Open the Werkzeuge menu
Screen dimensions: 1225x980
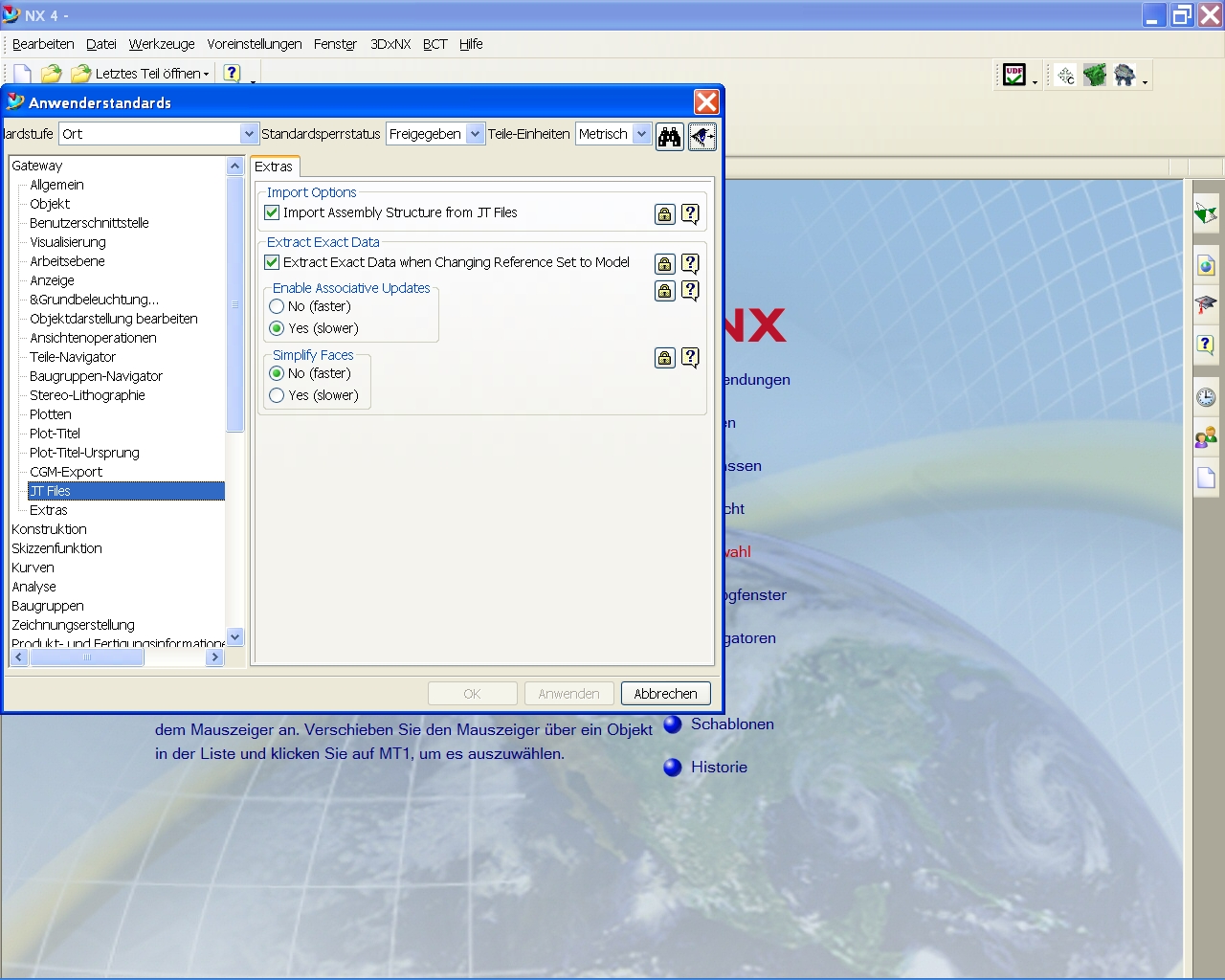[x=162, y=44]
